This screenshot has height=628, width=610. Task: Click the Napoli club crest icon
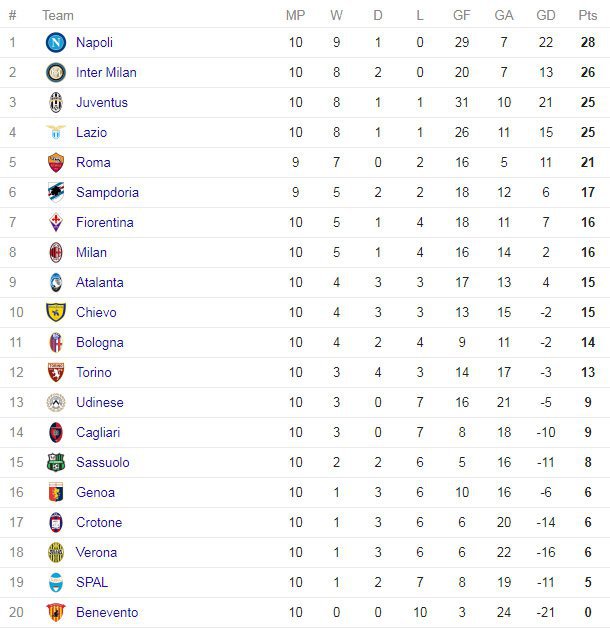coord(55,42)
